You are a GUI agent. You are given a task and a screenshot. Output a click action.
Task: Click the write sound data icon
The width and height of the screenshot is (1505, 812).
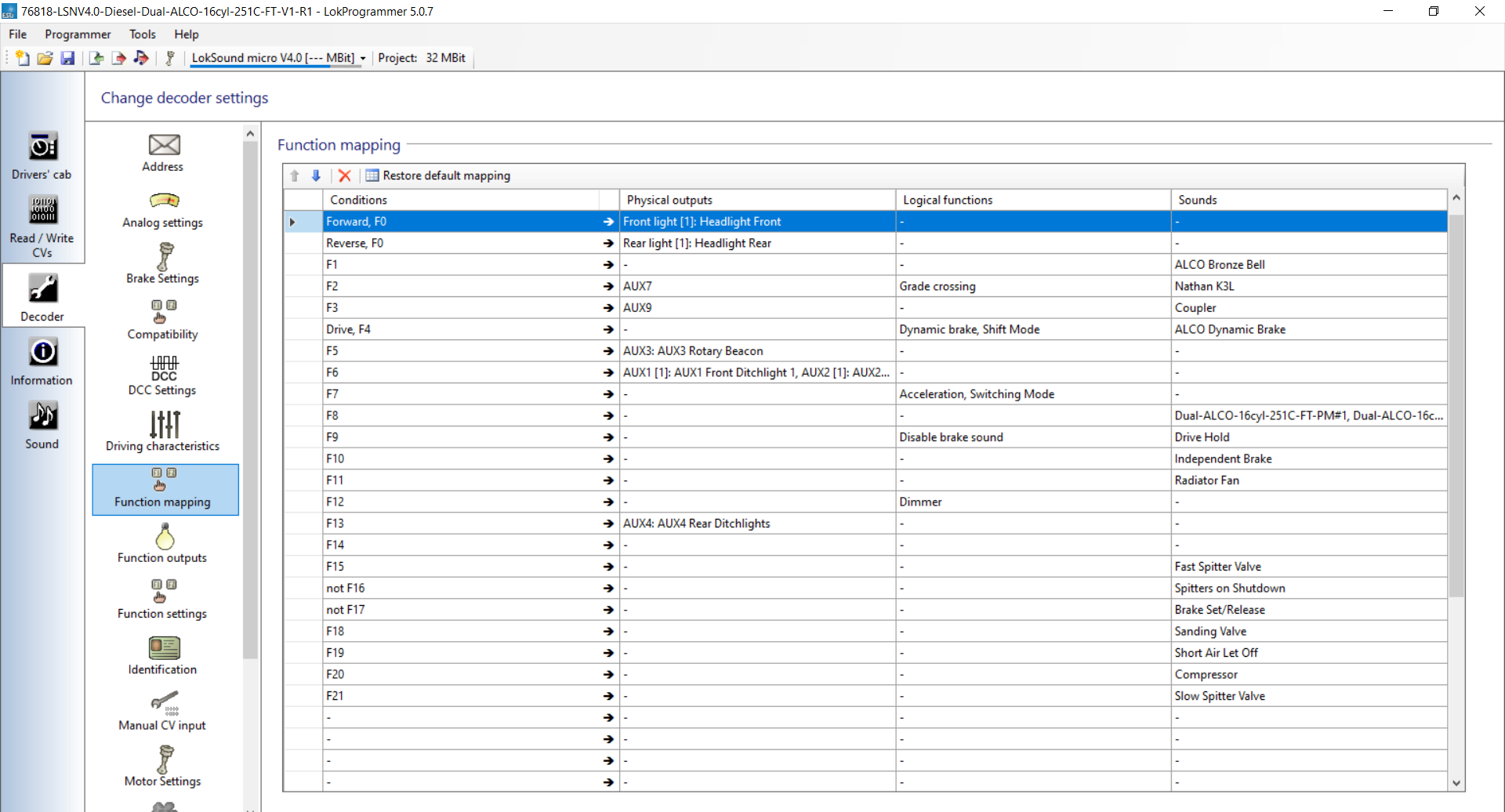click(141, 58)
